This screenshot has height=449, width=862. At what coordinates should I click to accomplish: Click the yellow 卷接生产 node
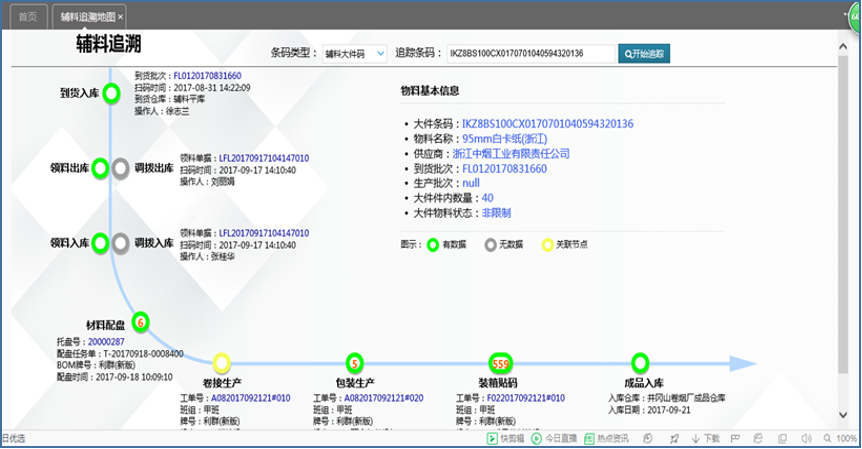[x=222, y=362]
